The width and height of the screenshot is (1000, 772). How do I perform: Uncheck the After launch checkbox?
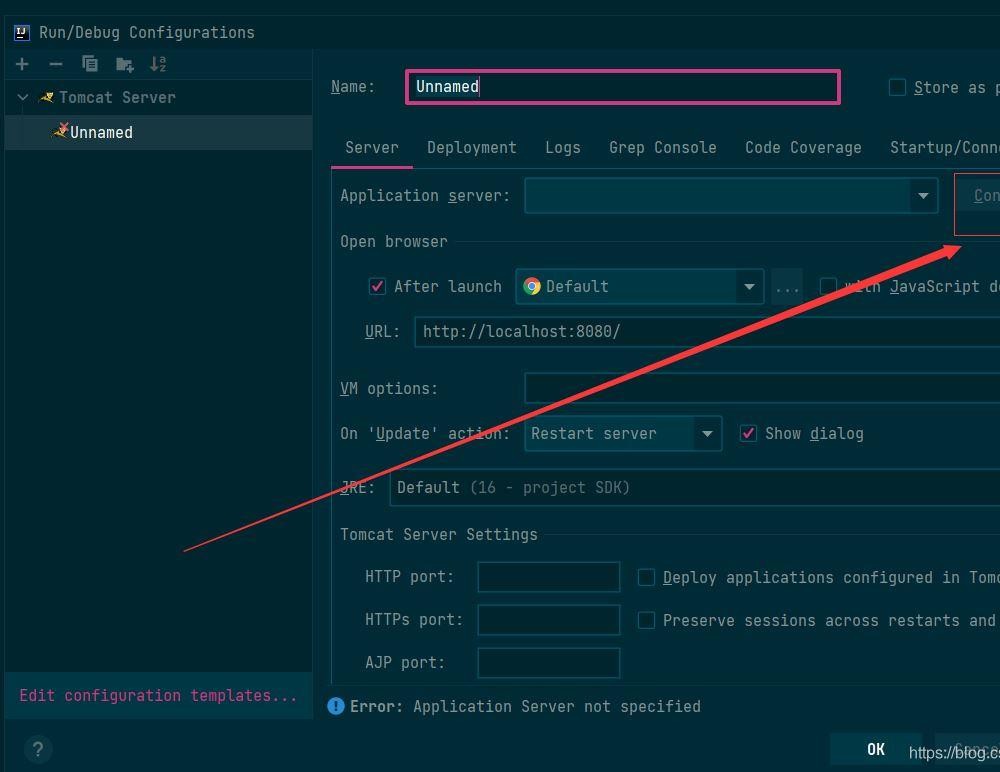[377, 287]
